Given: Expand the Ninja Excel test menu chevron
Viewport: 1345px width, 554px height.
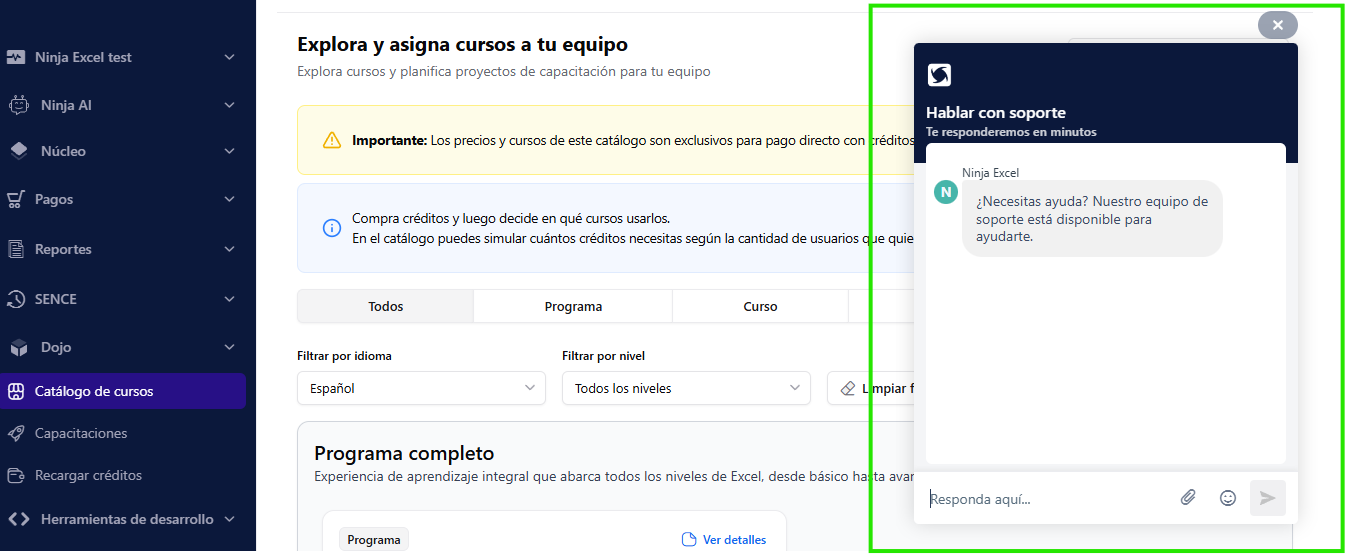Looking at the screenshot, I should coord(230,57).
